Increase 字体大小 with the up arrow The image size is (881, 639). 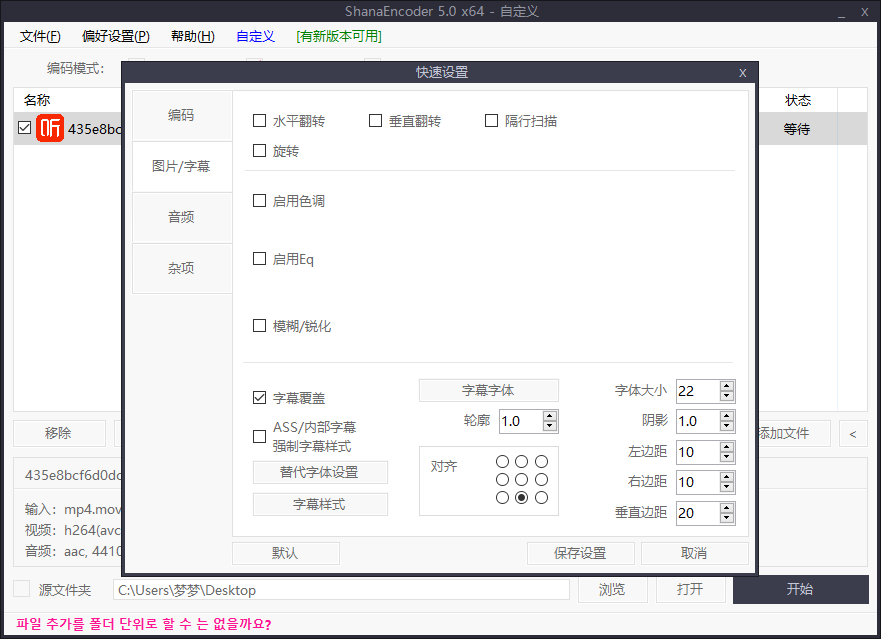[x=726, y=386]
